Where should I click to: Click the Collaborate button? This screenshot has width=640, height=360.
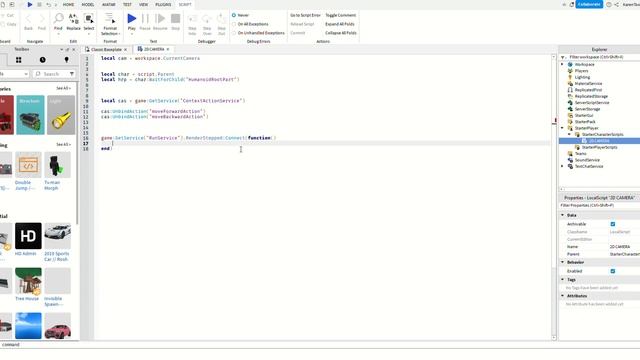click(x=589, y=4)
